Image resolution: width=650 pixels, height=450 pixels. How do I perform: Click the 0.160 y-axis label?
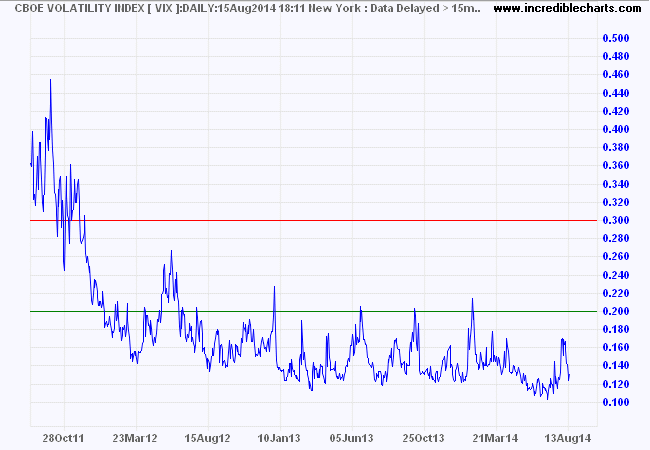(x=616, y=347)
